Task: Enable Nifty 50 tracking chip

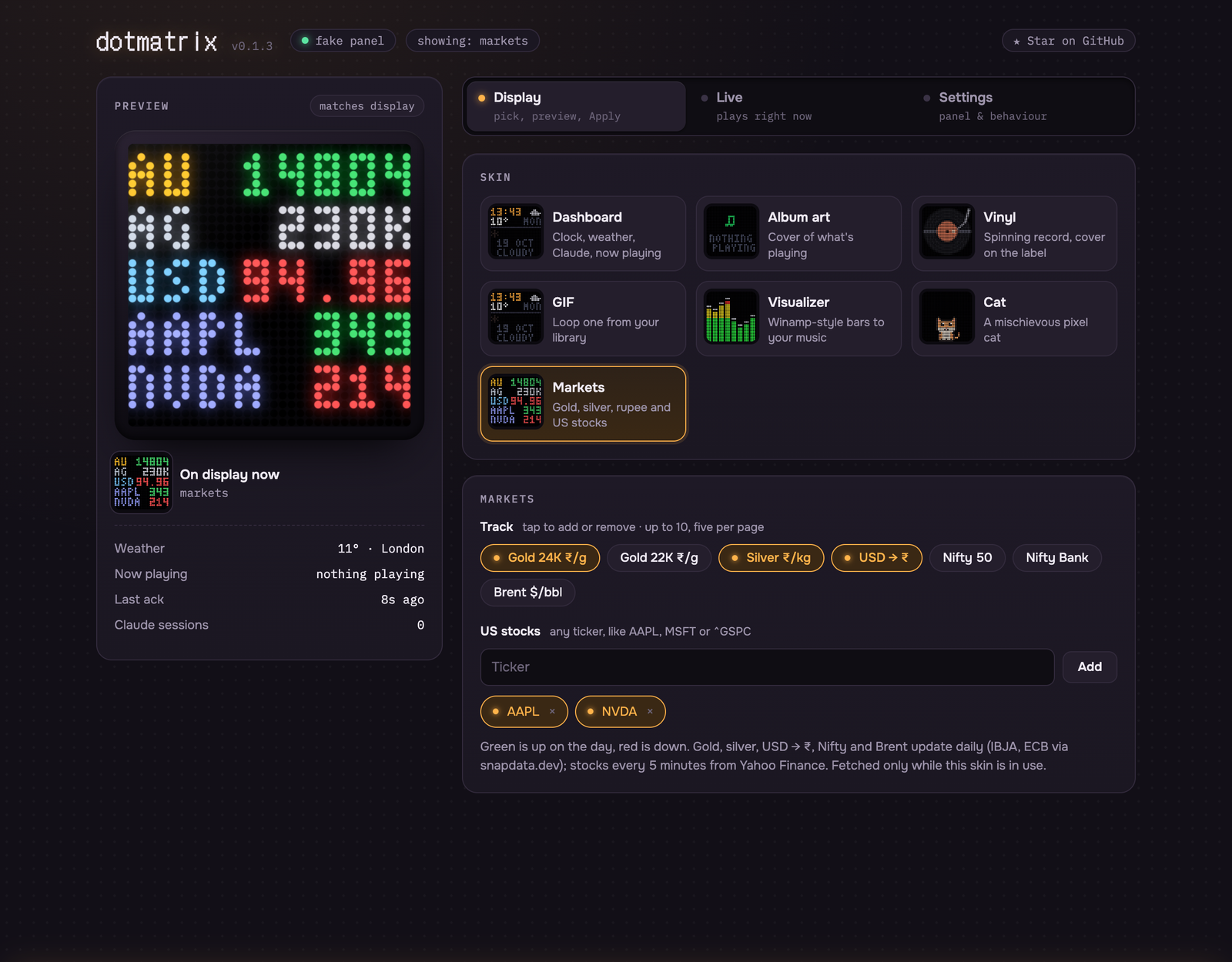Action: tap(967, 558)
